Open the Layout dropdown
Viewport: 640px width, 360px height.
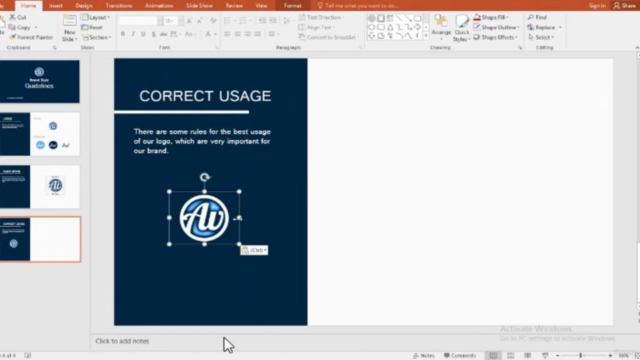coord(96,17)
